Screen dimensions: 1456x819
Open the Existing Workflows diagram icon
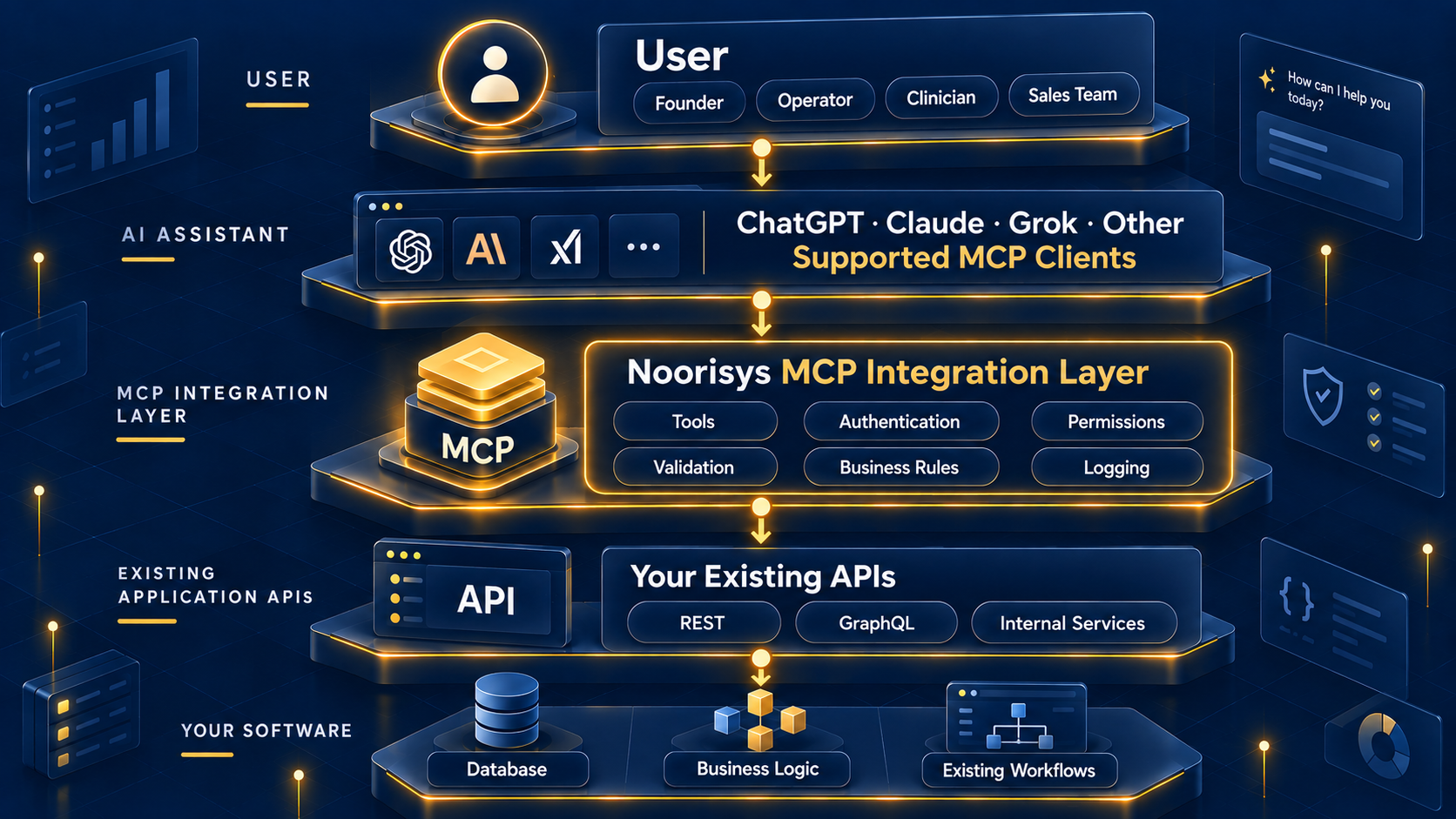point(1016,717)
